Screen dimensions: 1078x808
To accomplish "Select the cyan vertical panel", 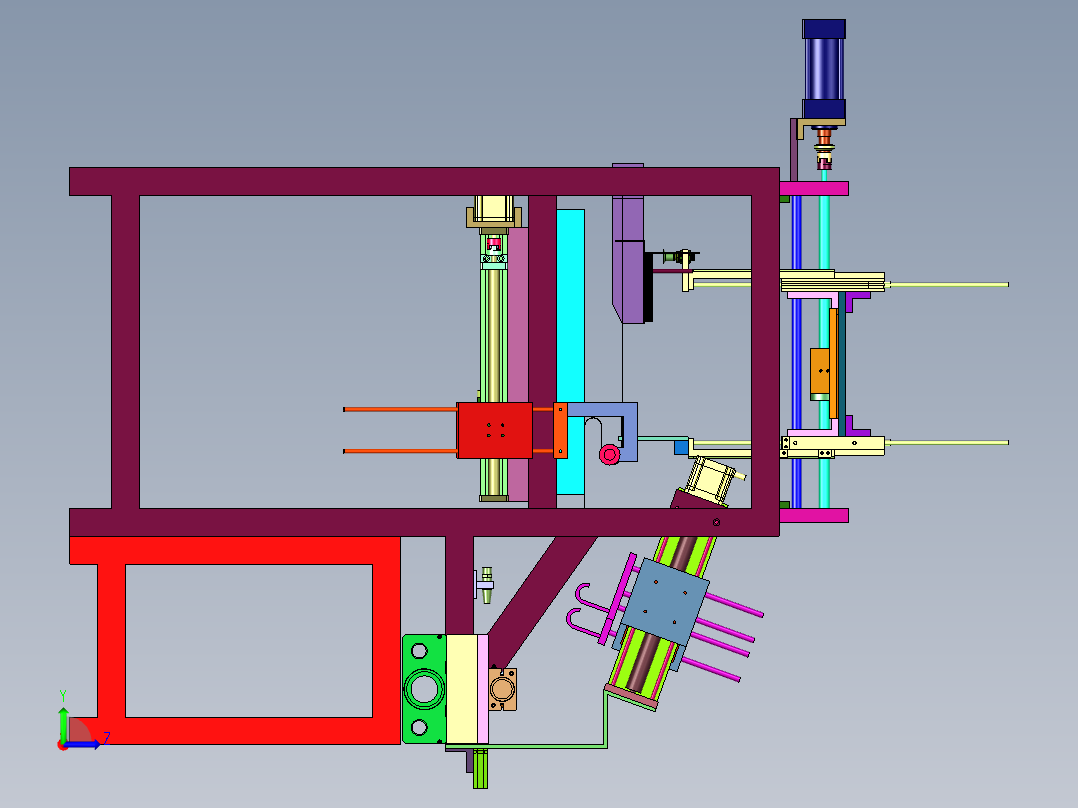I will (570, 351).
